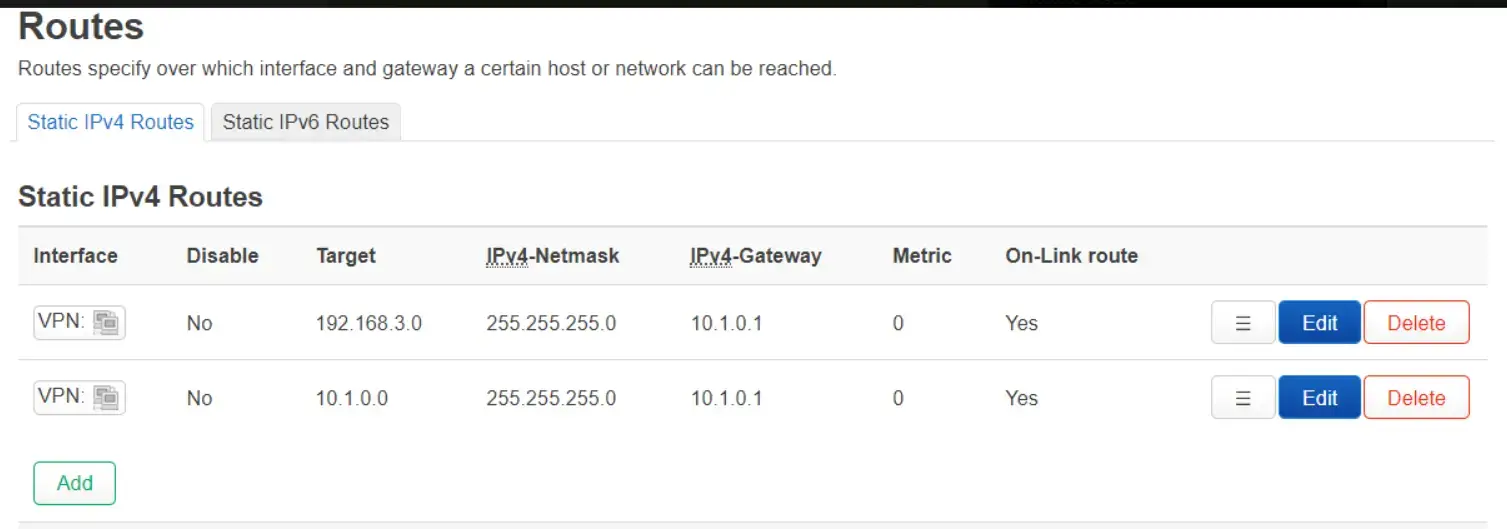1507x529 pixels.
Task: Delete the 192.168.3.0 route
Action: click(x=1416, y=322)
